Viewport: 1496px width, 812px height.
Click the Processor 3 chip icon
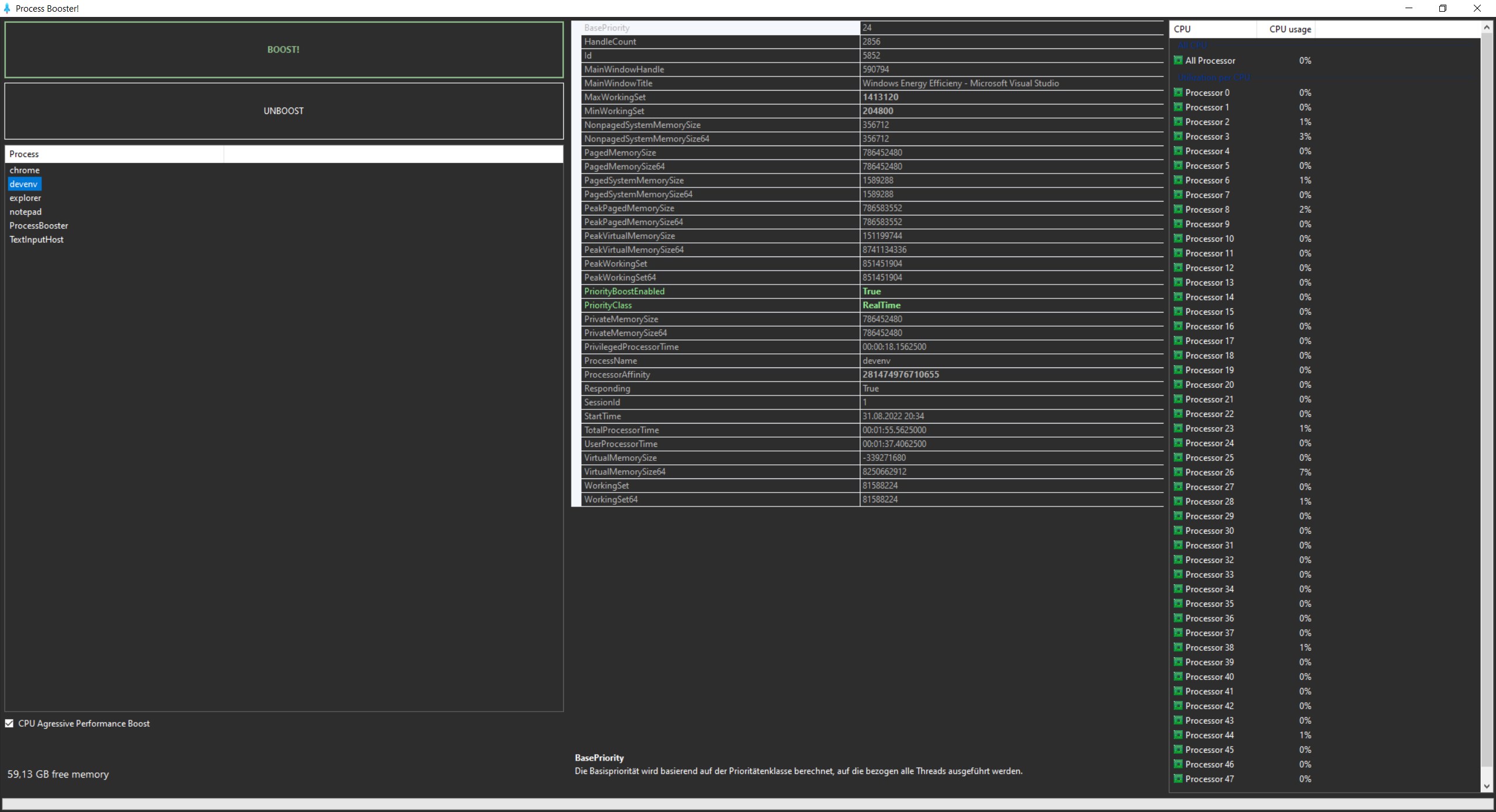coord(1178,136)
